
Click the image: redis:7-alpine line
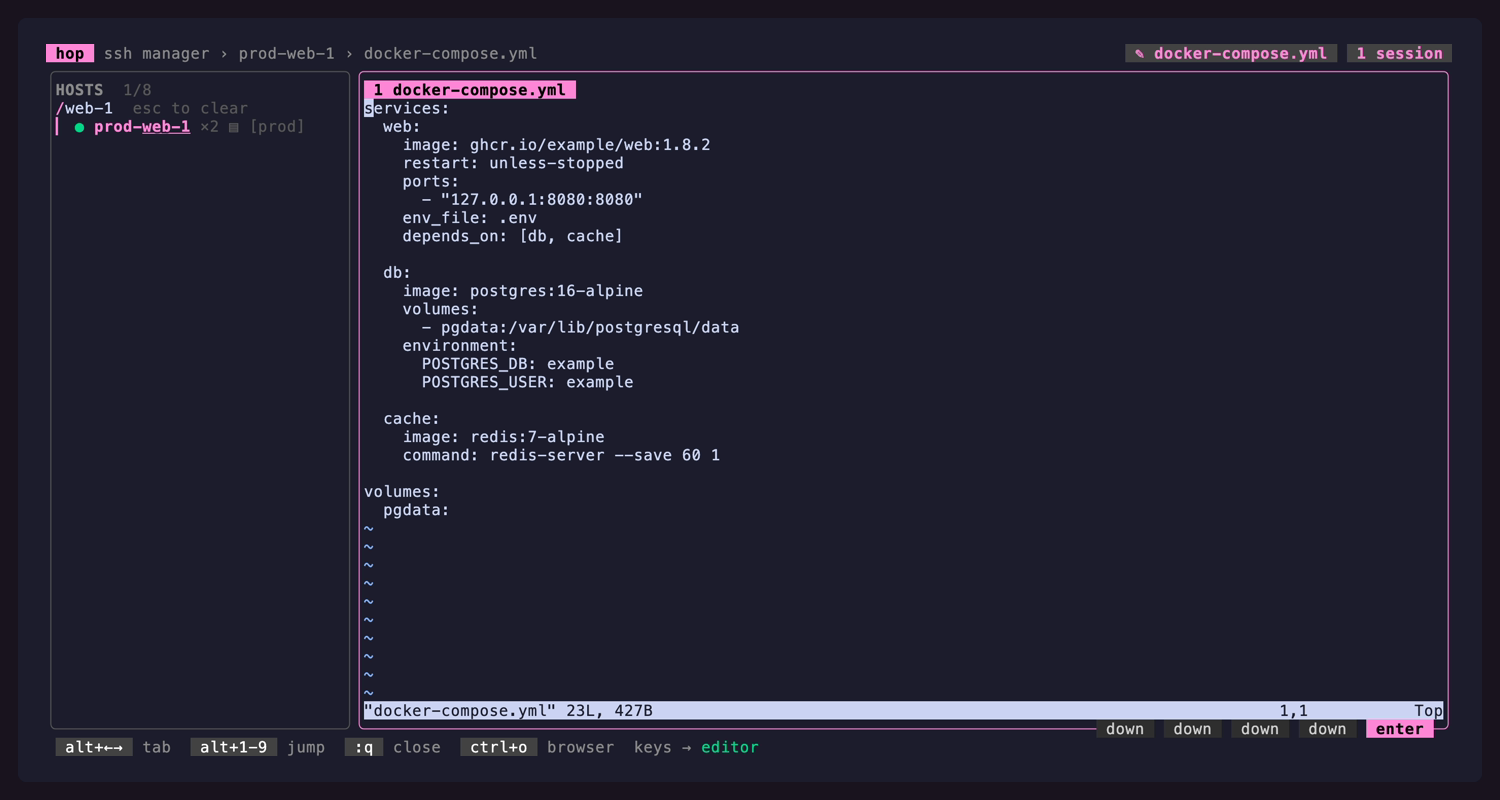(503, 437)
